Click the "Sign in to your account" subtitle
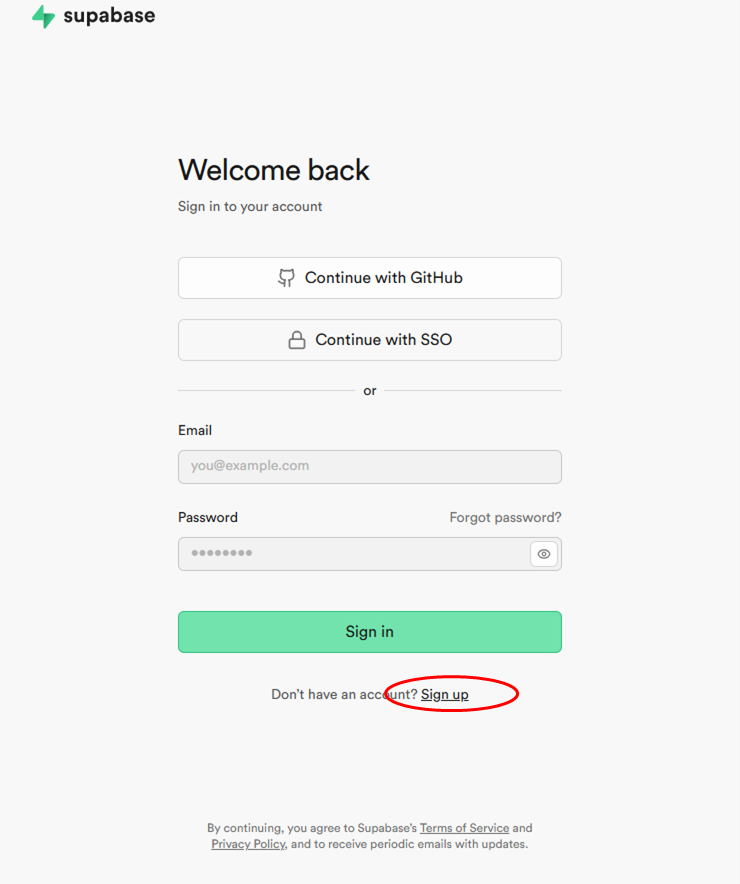This screenshot has width=740, height=884. pyautogui.click(x=250, y=207)
